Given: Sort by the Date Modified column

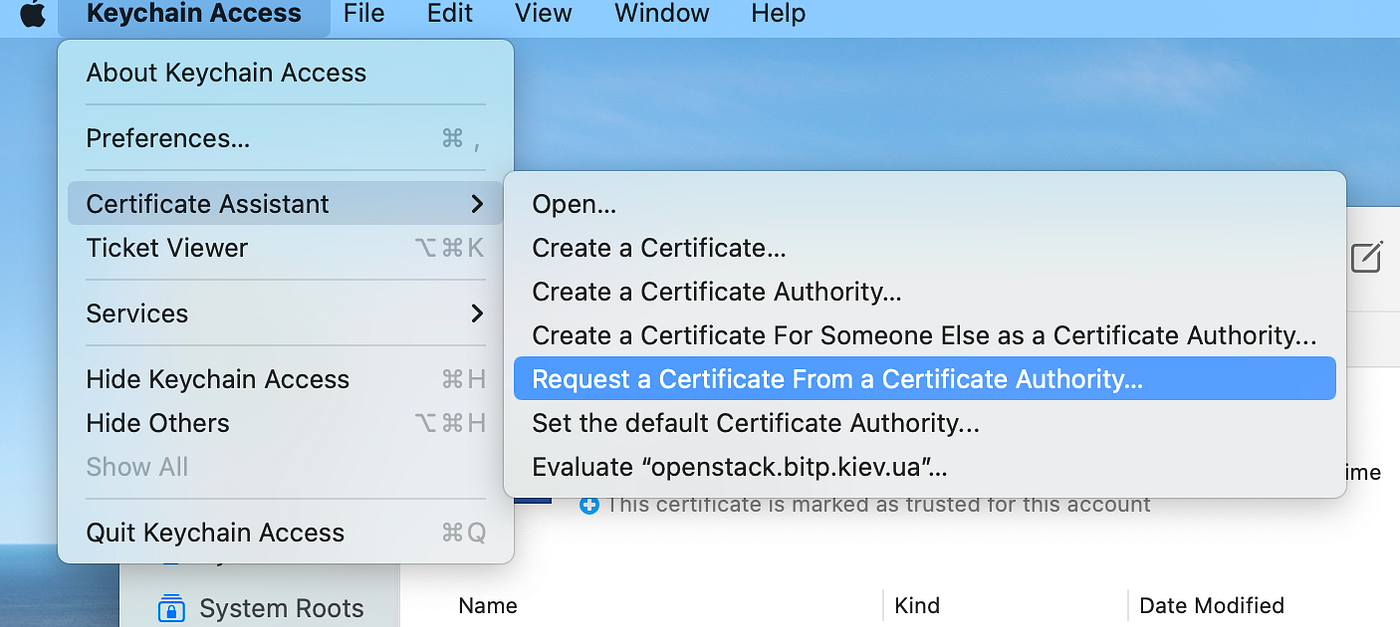Looking at the screenshot, I should coord(1211,605).
